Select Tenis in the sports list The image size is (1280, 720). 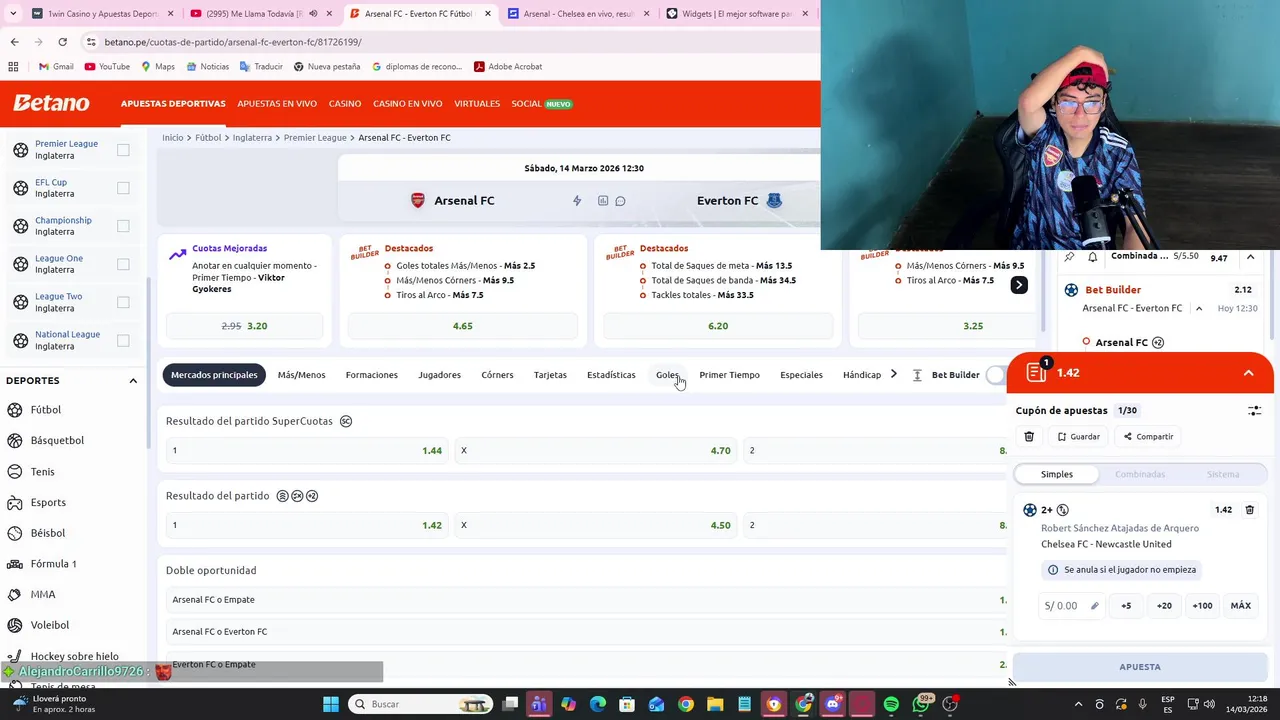point(42,472)
